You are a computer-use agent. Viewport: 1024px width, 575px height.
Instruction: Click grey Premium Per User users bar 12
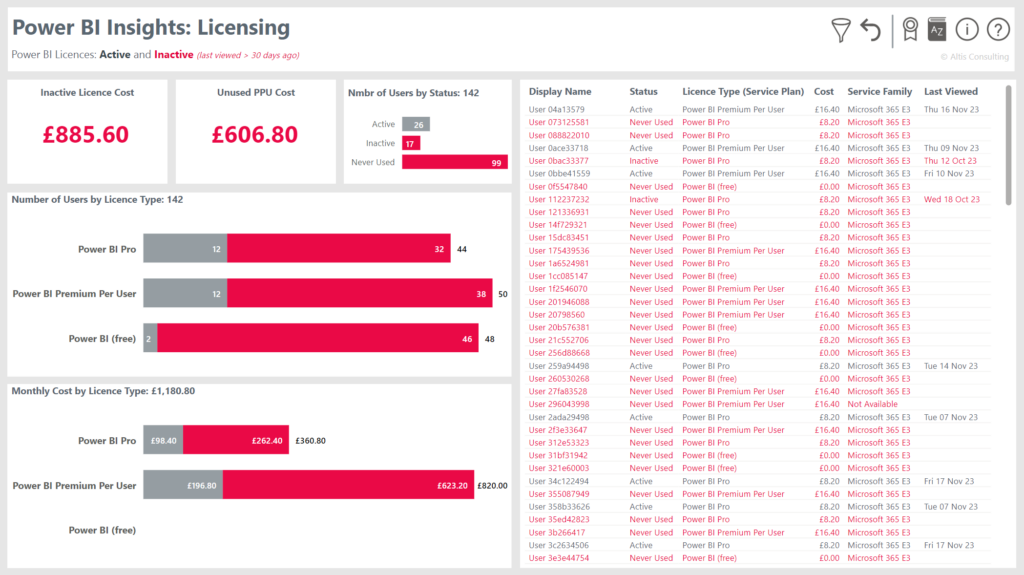tap(185, 293)
